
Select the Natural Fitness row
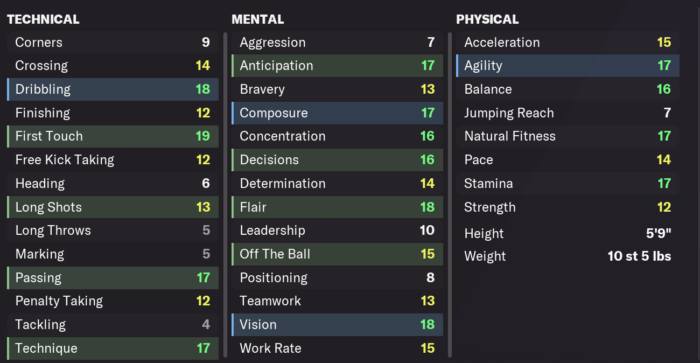click(568, 136)
